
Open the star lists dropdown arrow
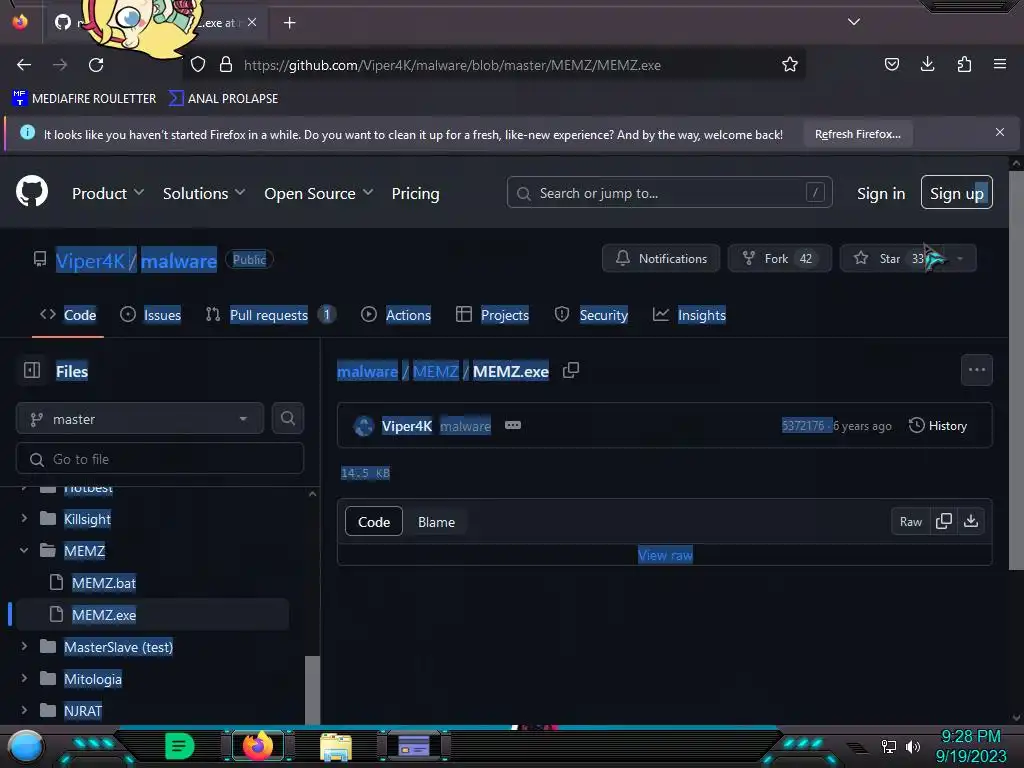(x=960, y=259)
